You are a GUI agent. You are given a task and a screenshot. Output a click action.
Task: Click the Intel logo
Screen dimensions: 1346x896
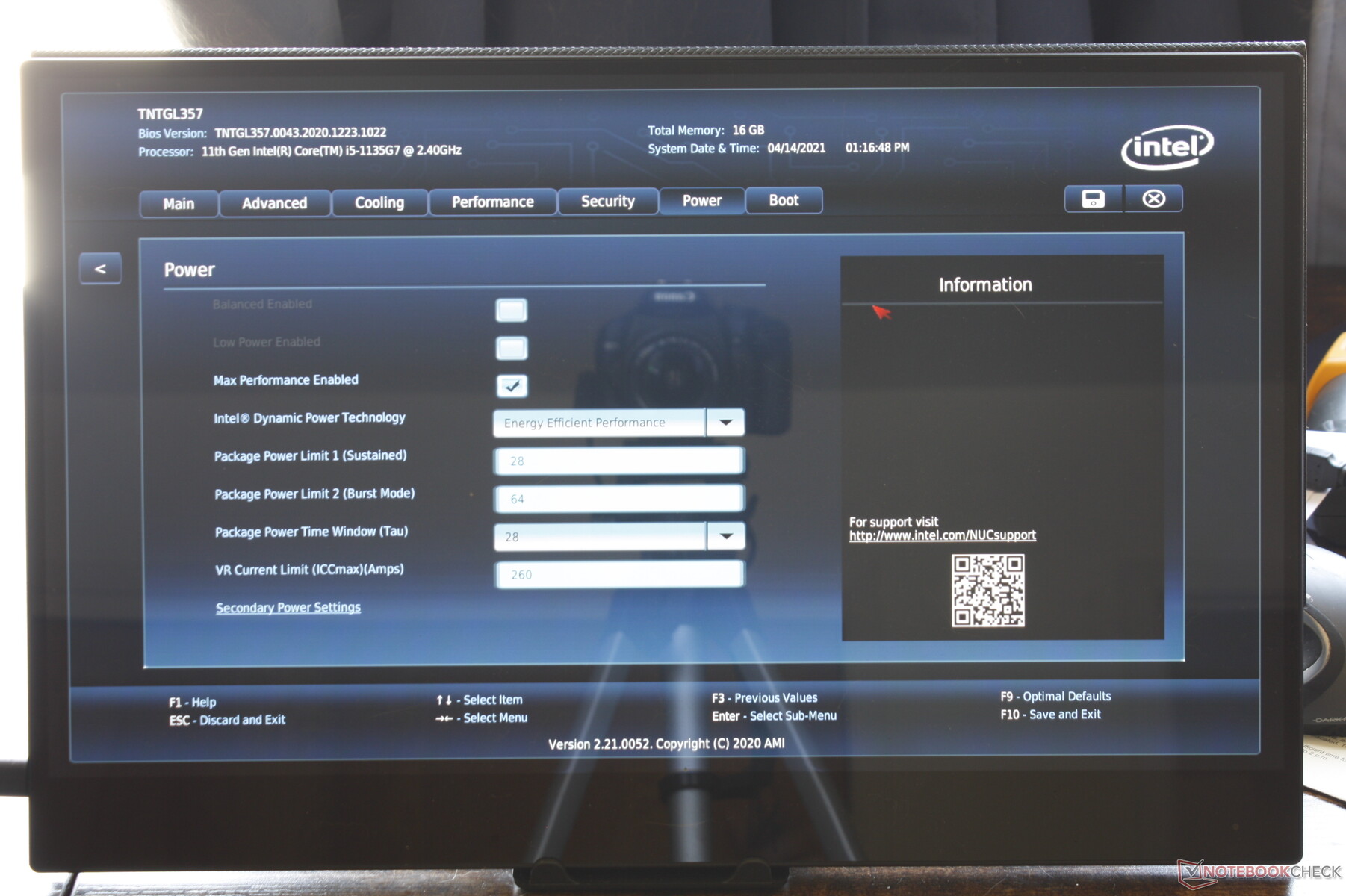[x=1167, y=147]
